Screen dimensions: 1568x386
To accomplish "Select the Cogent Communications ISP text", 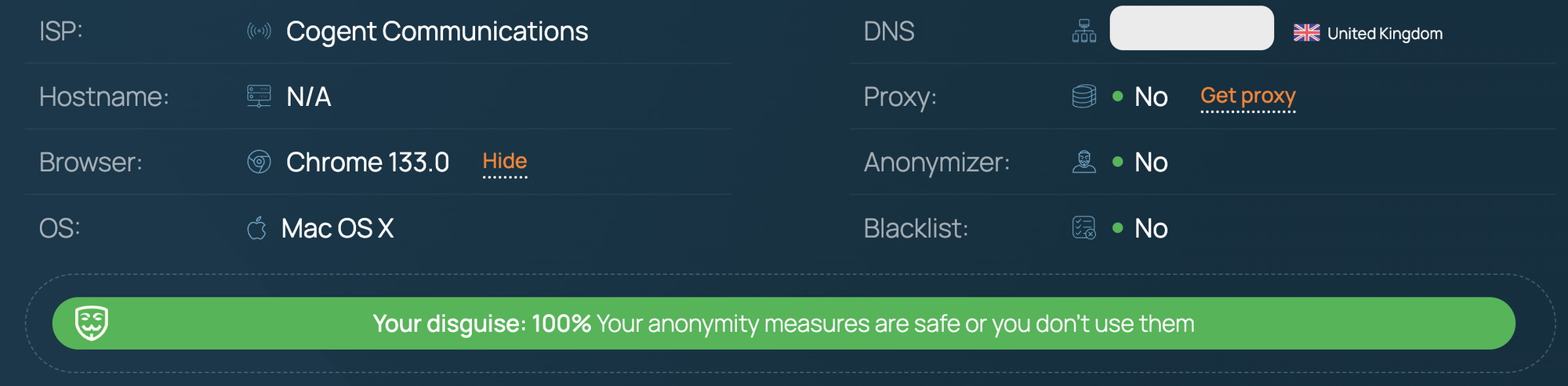I will tap(437, 31).
